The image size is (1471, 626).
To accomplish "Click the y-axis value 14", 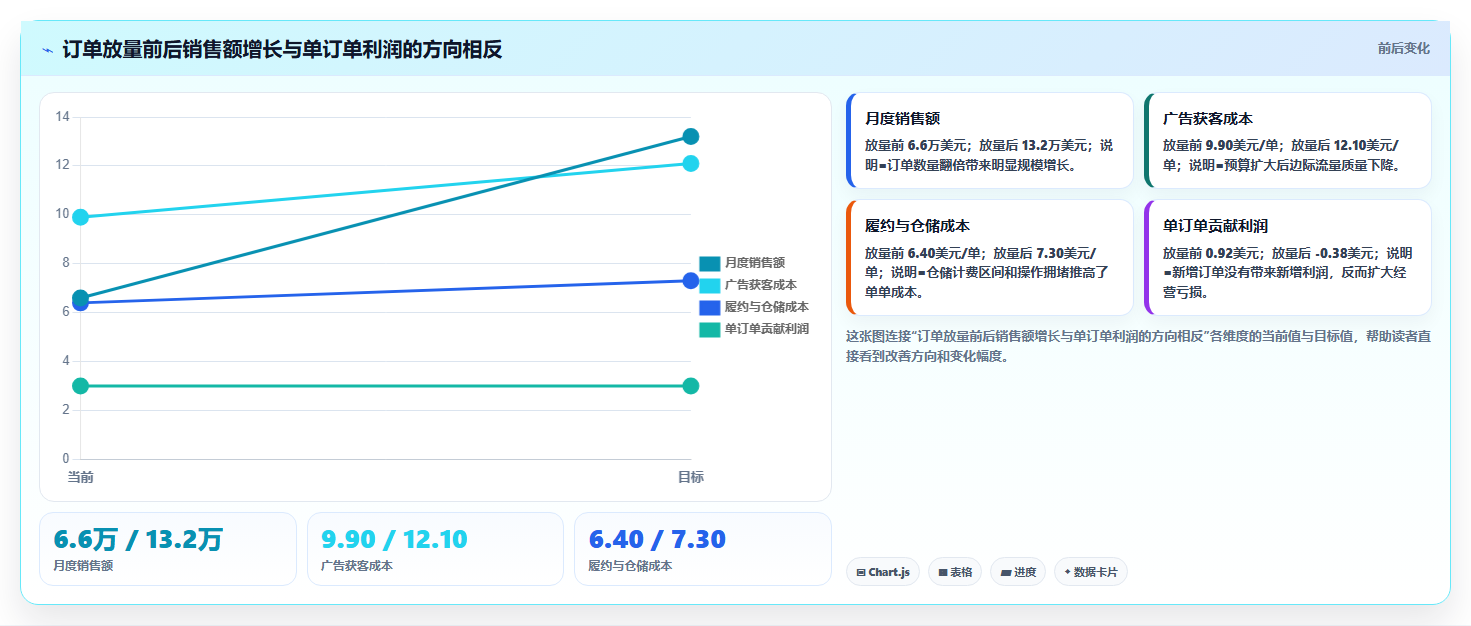I will pos(62,117).
